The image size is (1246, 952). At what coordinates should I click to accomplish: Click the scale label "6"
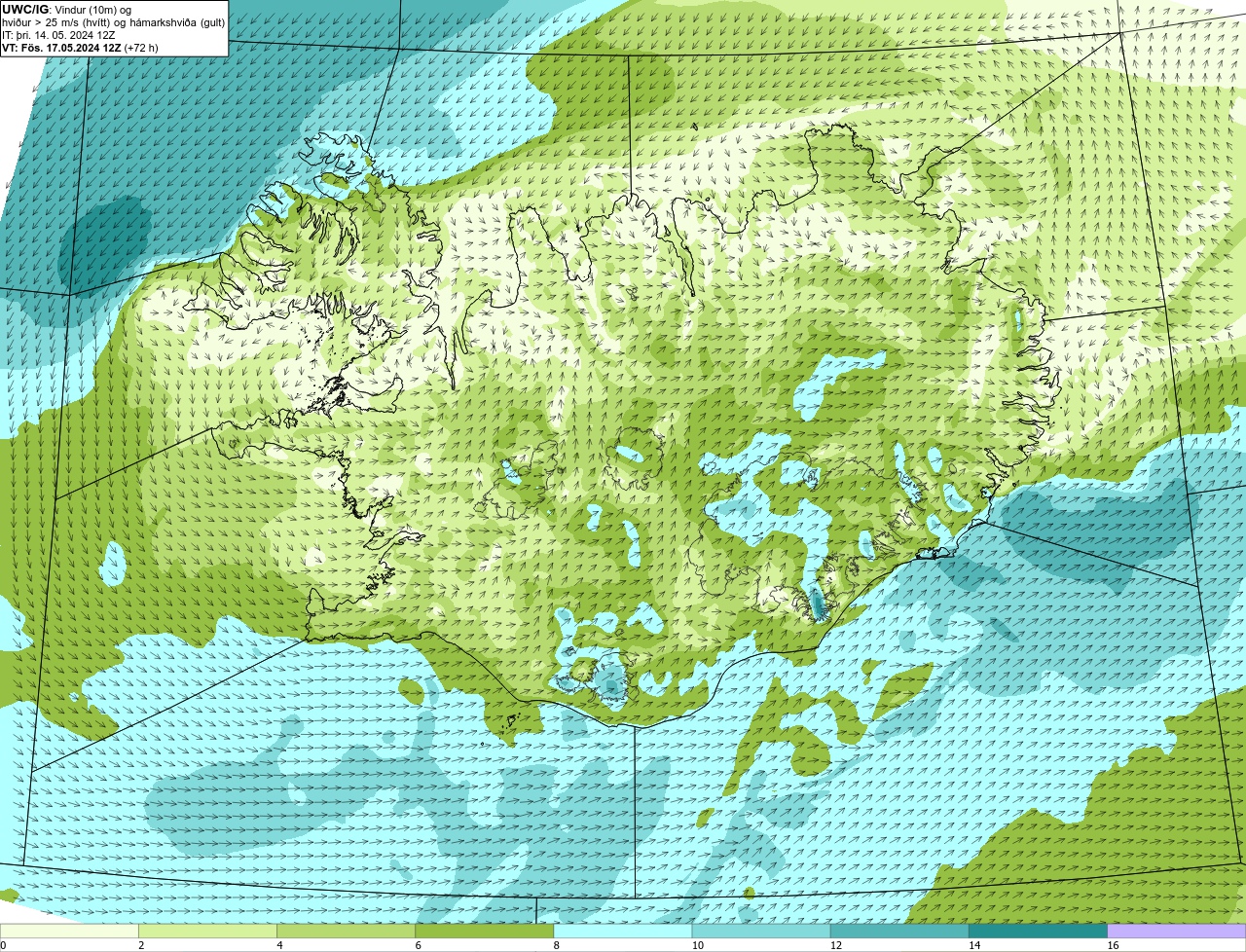coord(419,945)
